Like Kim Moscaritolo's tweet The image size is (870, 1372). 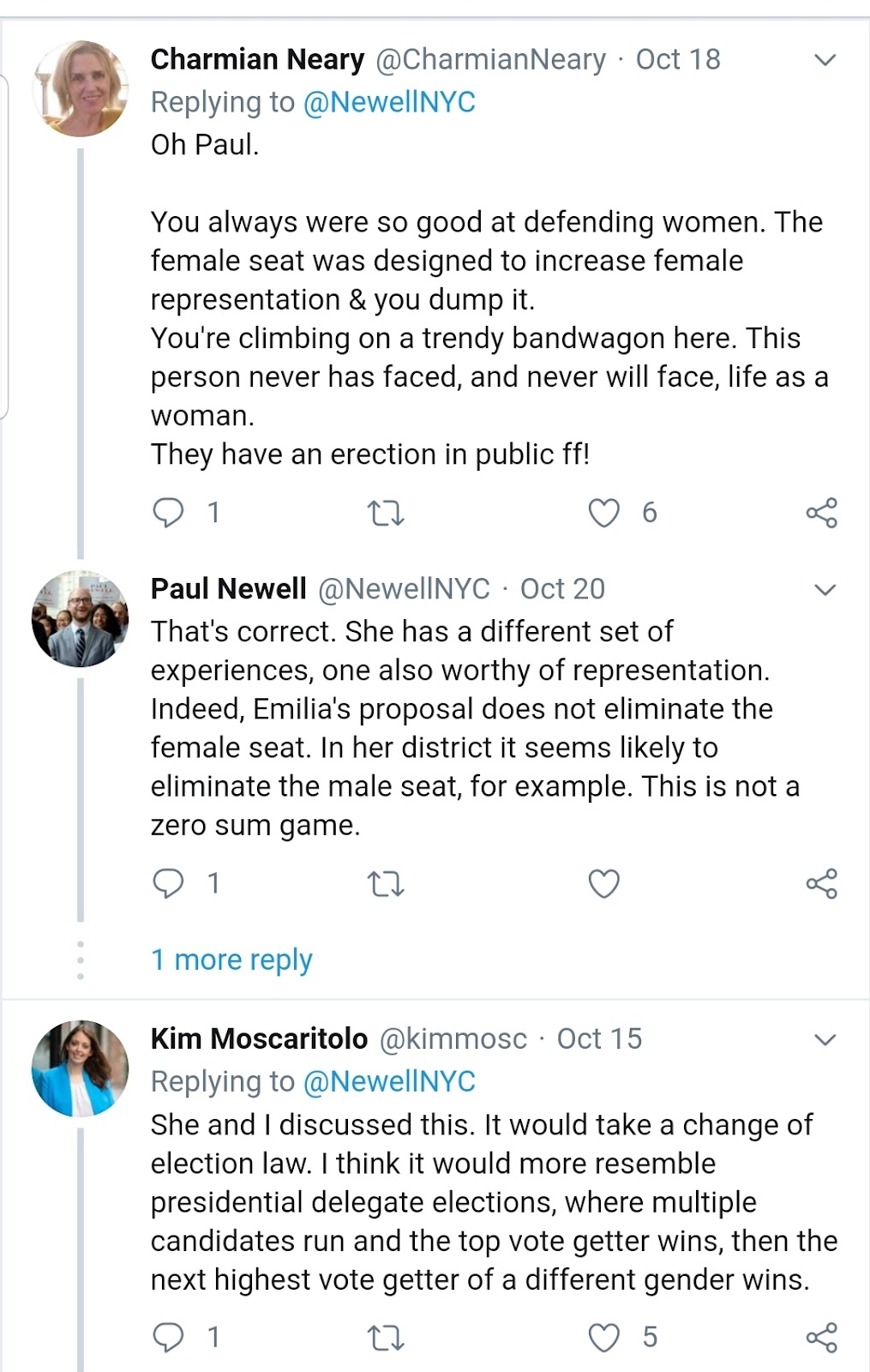[x=604, y=1338]
